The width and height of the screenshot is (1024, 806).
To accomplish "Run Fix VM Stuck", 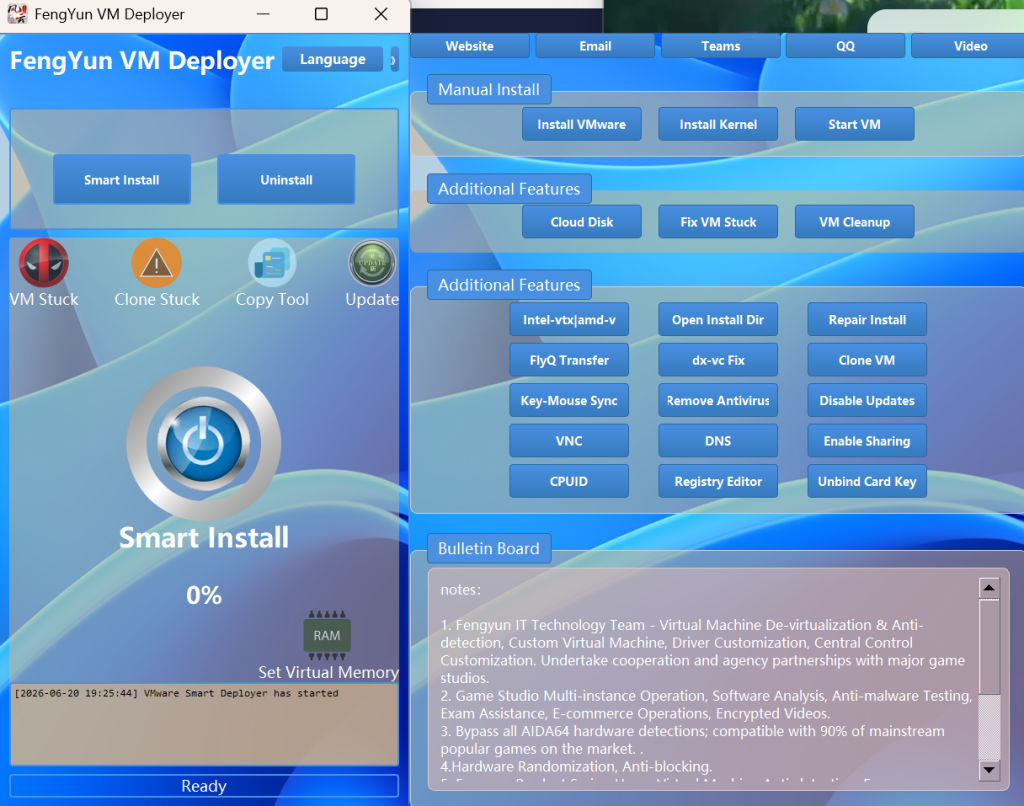I will click(x=718, y=222).
